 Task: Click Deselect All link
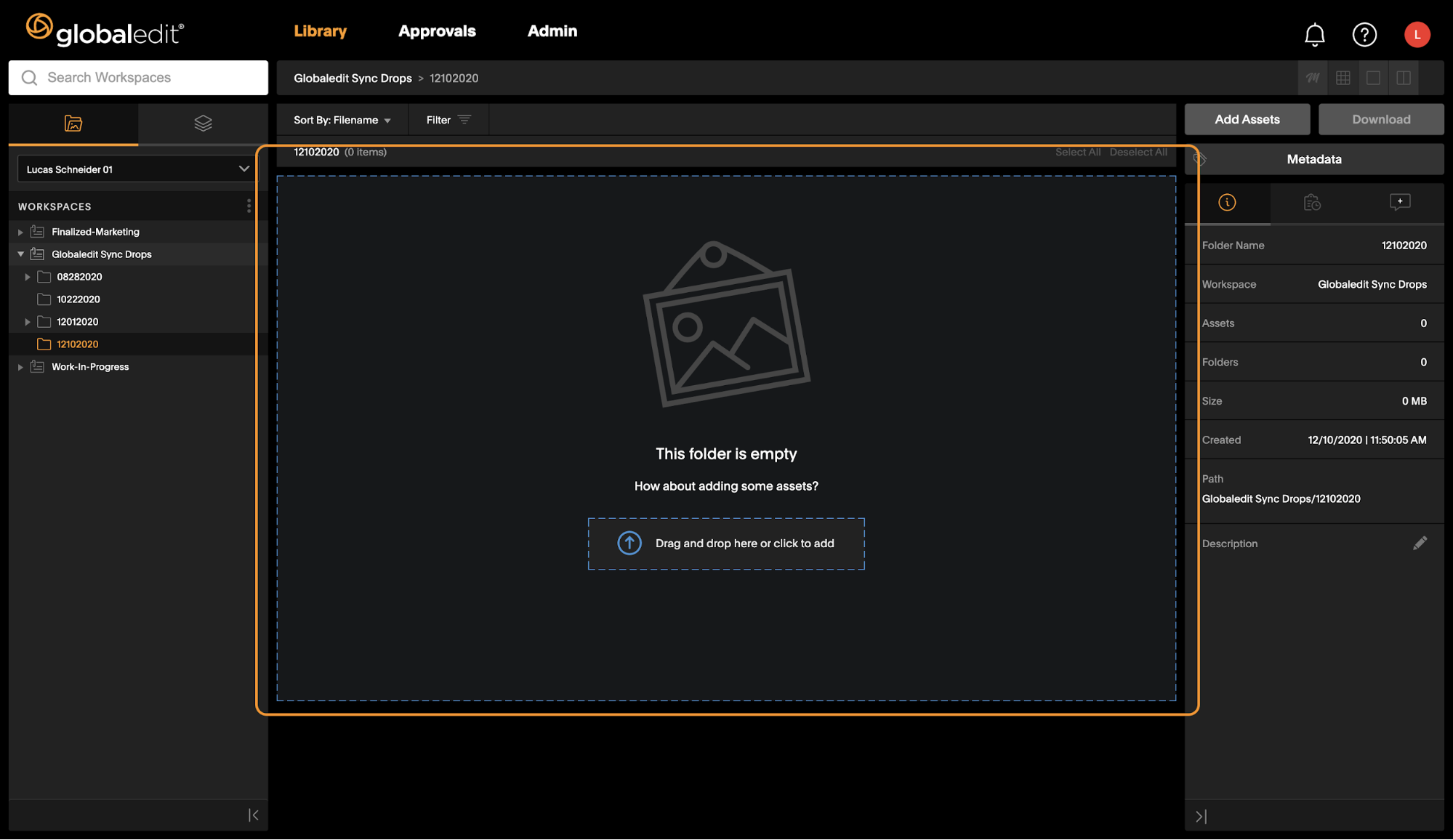coord(1138,152)
